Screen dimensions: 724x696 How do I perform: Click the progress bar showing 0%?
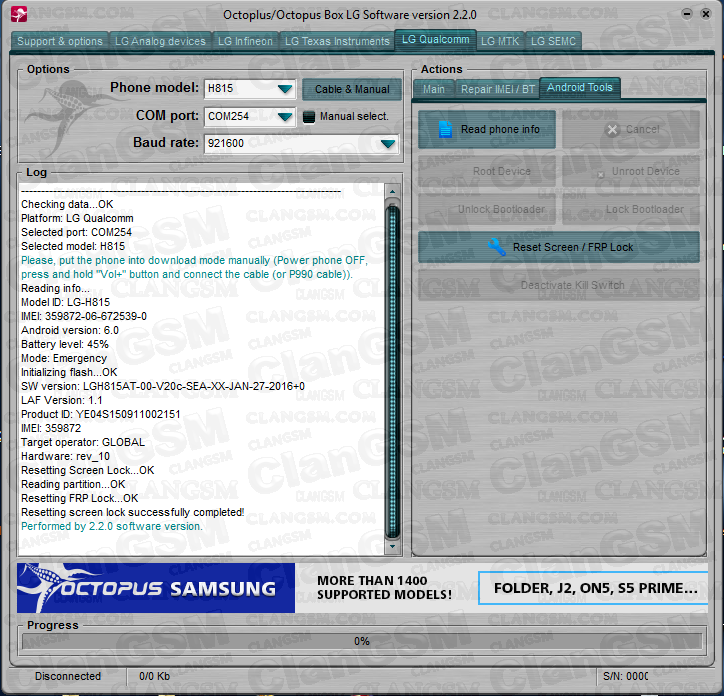(362, 641)
